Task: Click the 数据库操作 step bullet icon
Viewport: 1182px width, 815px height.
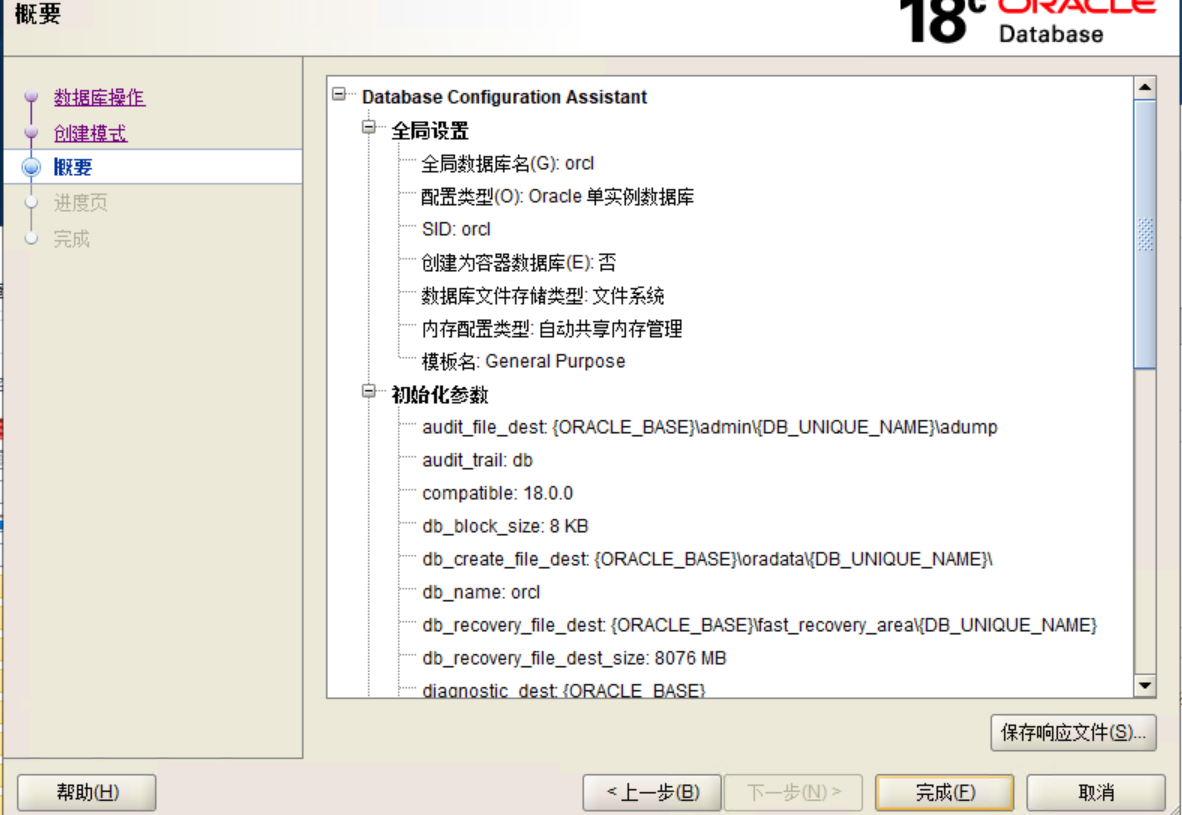Action: click(x=31, y=97)
